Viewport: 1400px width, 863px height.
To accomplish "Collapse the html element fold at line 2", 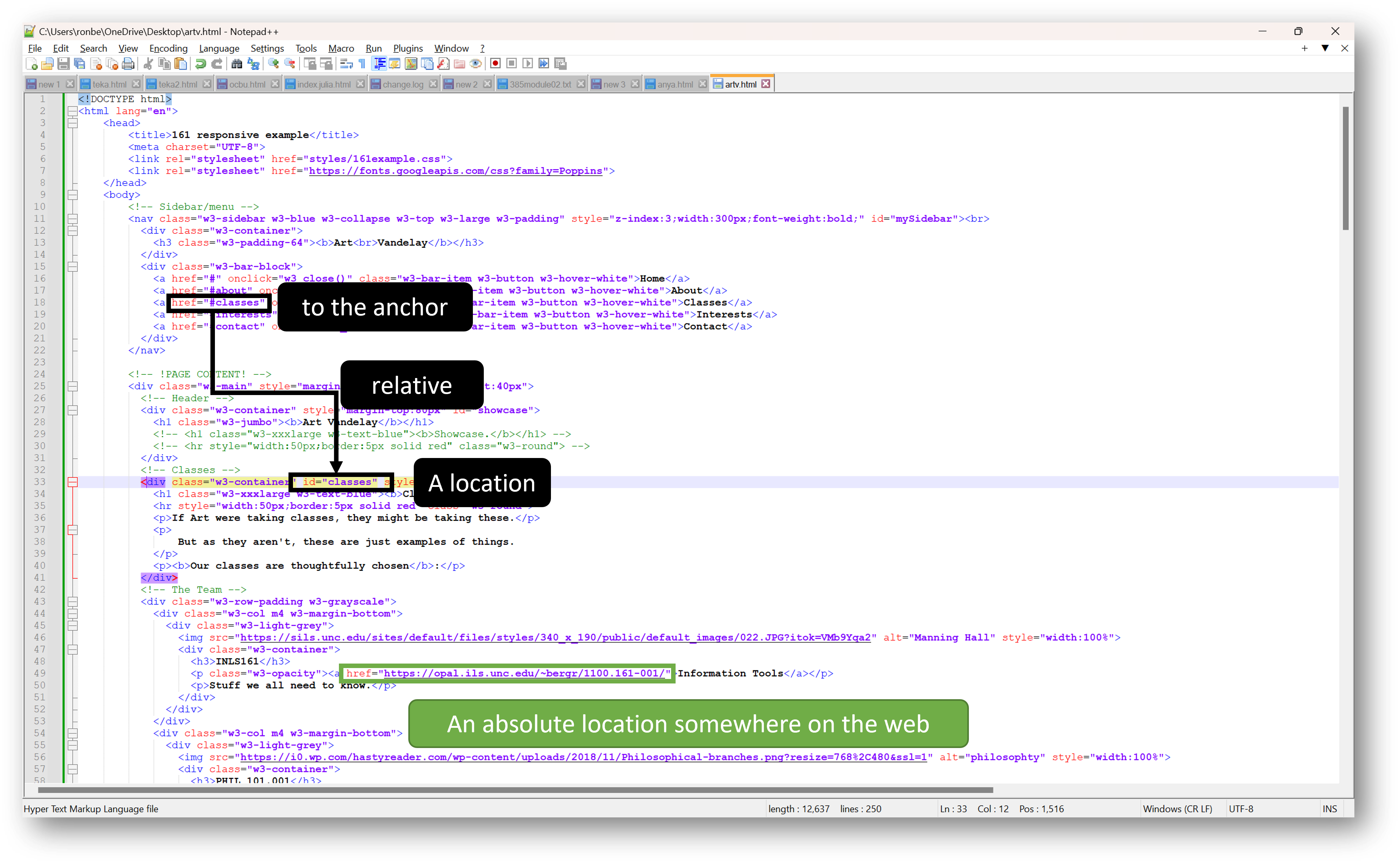I will (73, 111).
